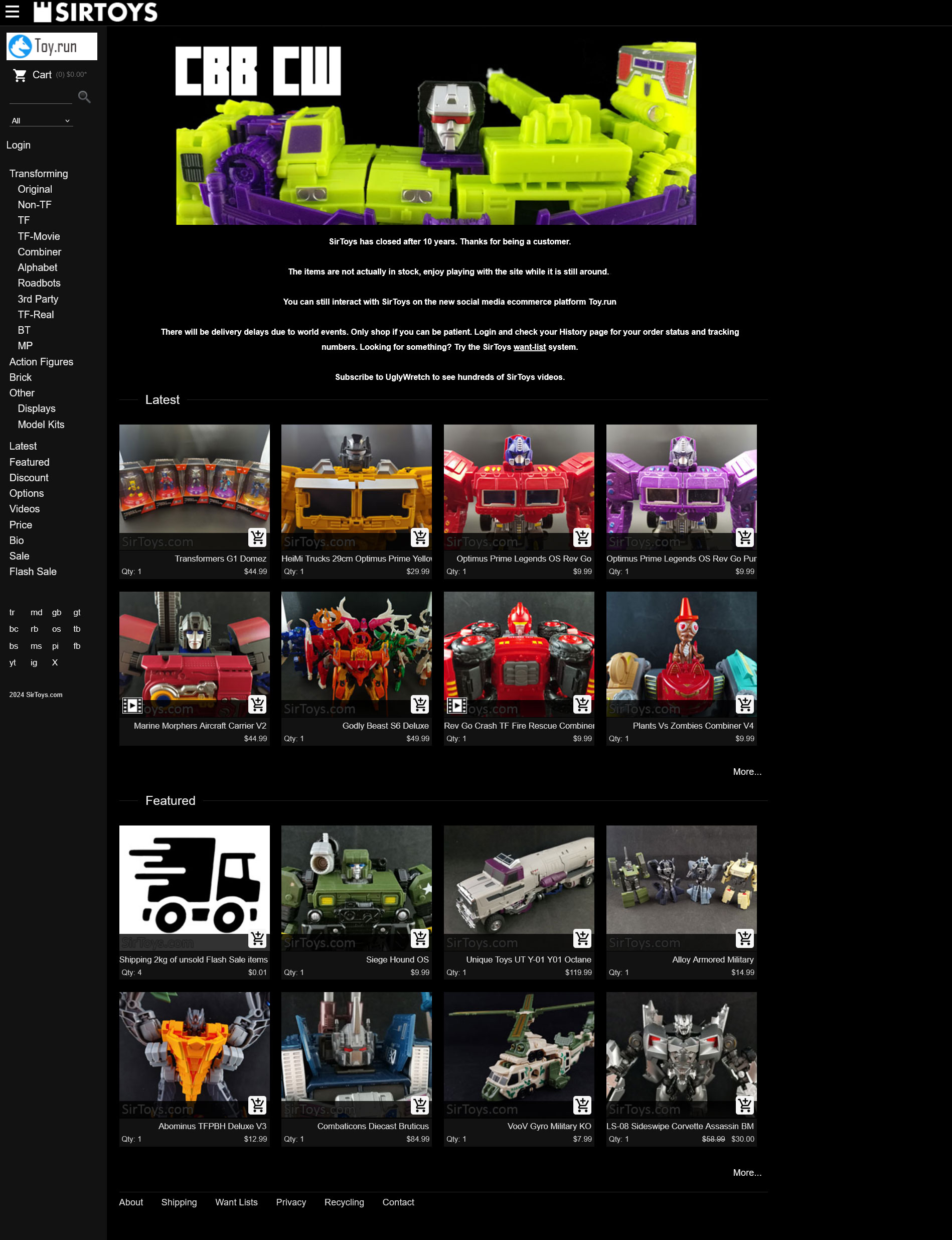Add Siege Hound OS to cart
This screenshot has width=952, height=1240.
point(420,938)
